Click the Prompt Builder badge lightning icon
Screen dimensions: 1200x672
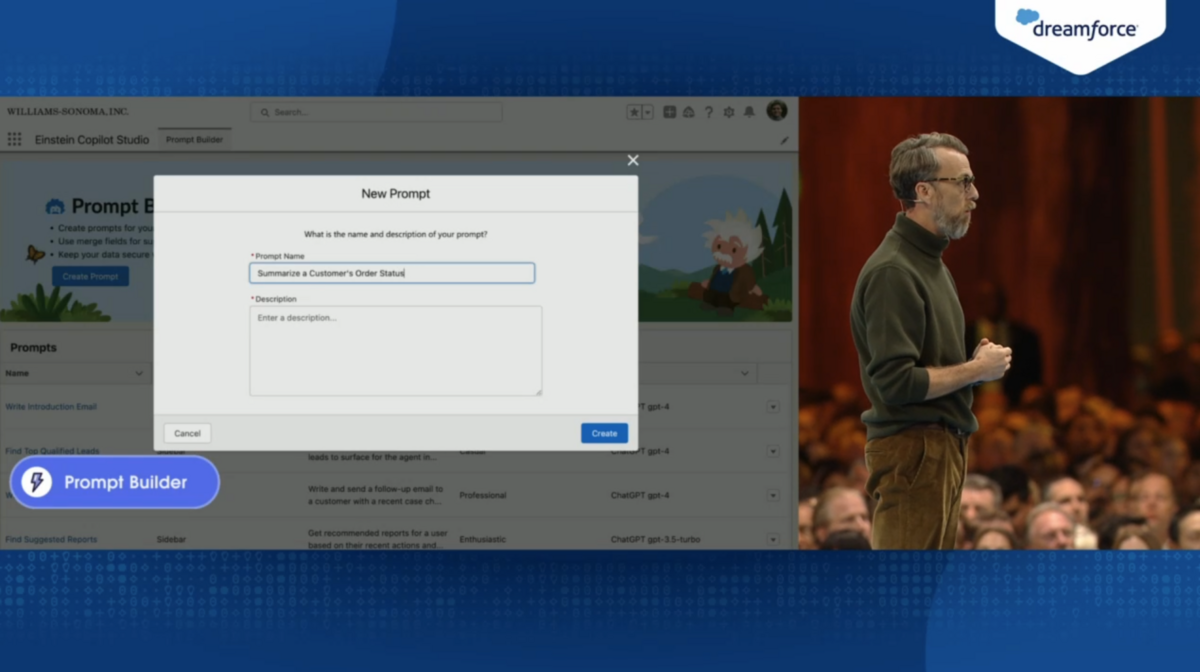click(37, 482)
